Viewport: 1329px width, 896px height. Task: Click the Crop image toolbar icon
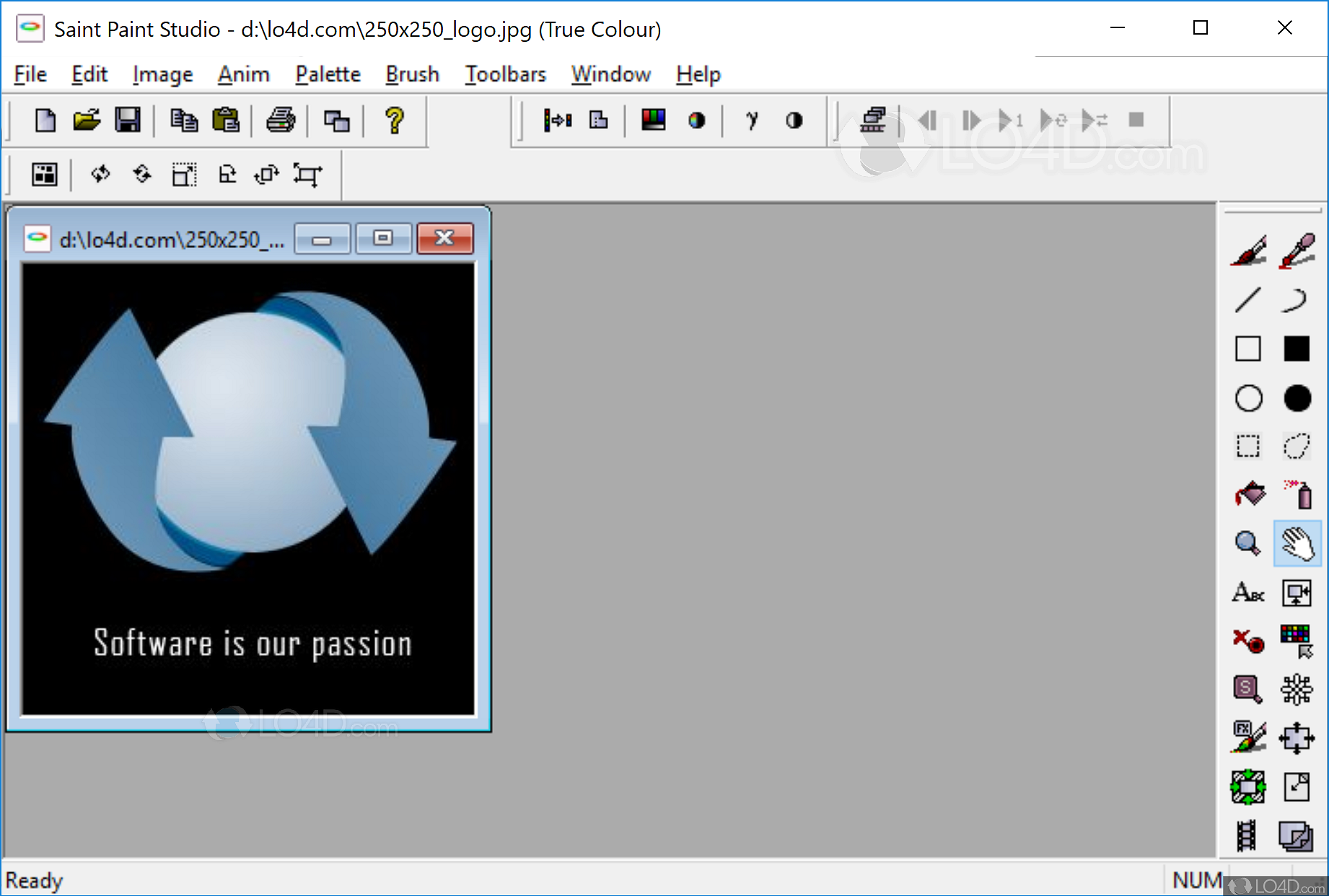click(x=308, y=175)
